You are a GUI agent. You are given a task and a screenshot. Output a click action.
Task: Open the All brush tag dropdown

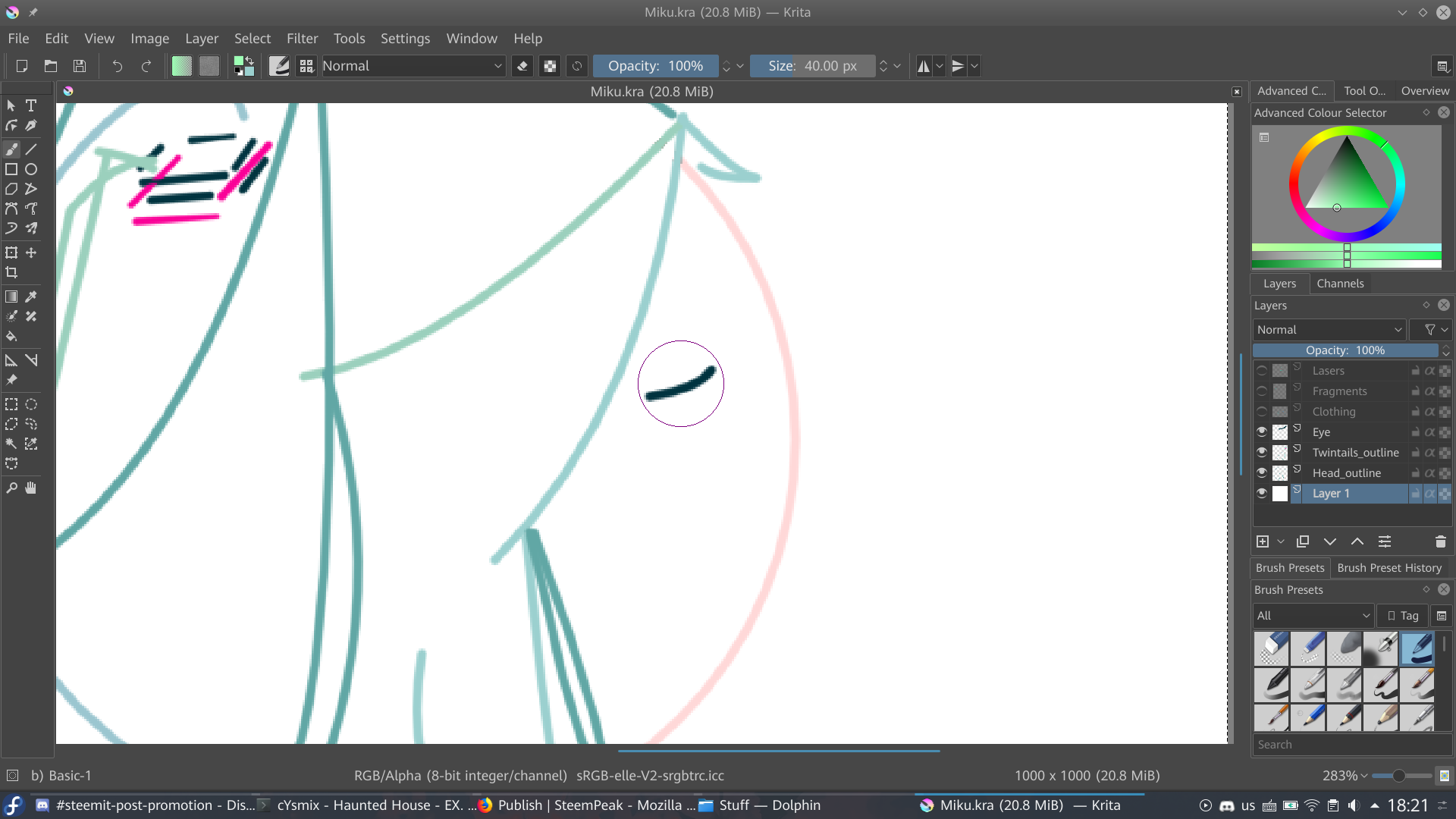[1313, 616]
